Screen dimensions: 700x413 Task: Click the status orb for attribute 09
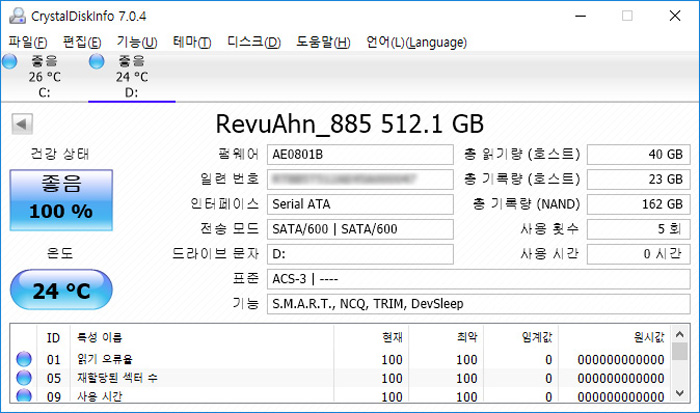(24, 397)
